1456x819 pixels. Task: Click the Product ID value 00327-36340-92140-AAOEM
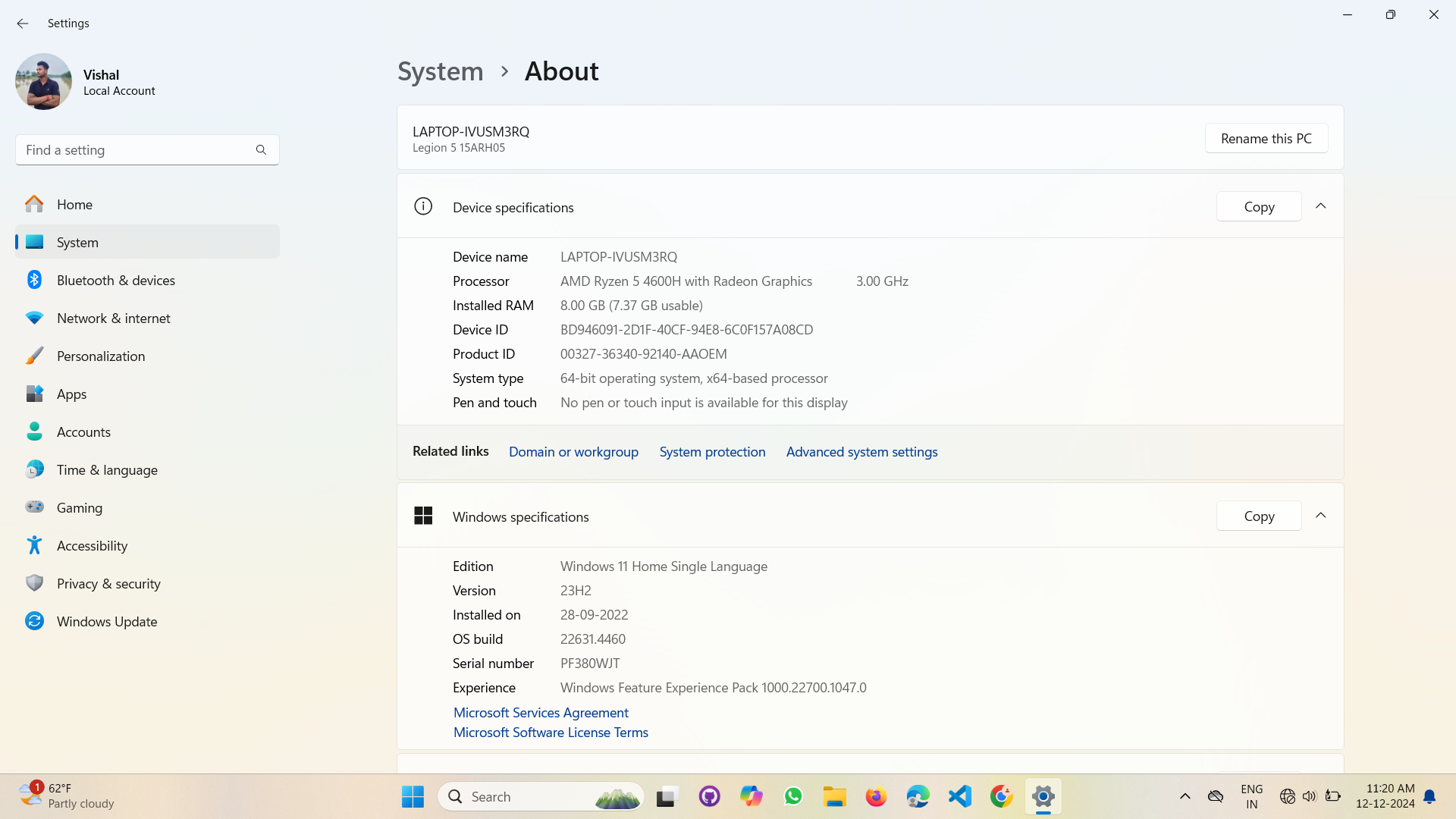tap(643, 354)
